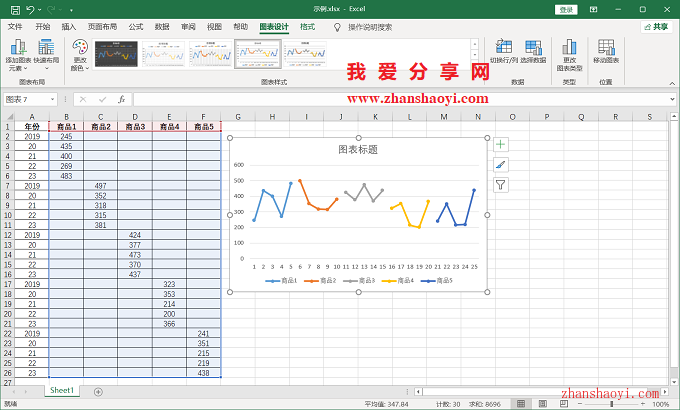Open Quick Access Toolbar customize arrow
This screenshot has width=680, height=410.
tap(71, 10)
